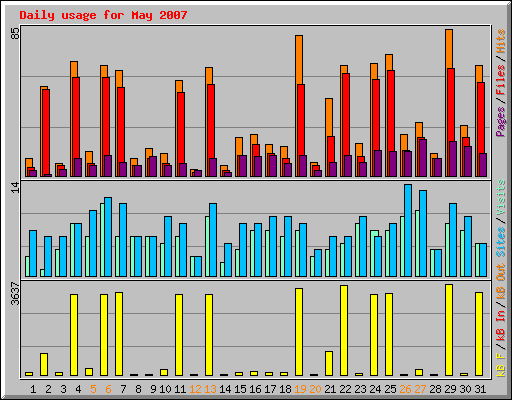The image size is (512, 400).
Task: Click day label "15" on the x-axis
Action: pyautogui.click(x=240, y=389)
